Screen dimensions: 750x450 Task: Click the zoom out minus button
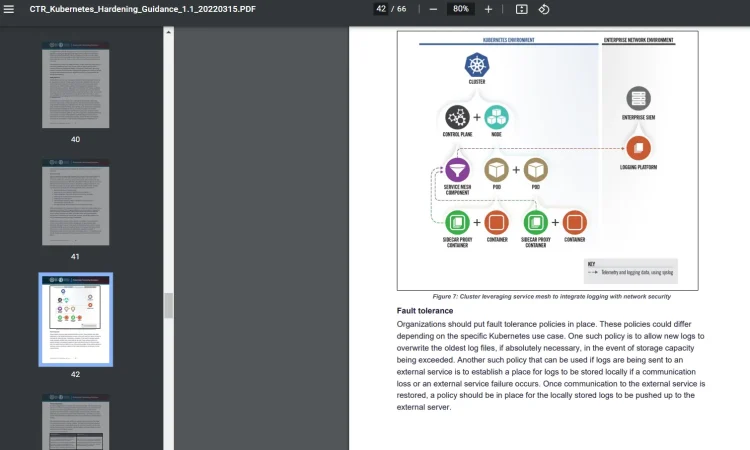pos(433,9)
